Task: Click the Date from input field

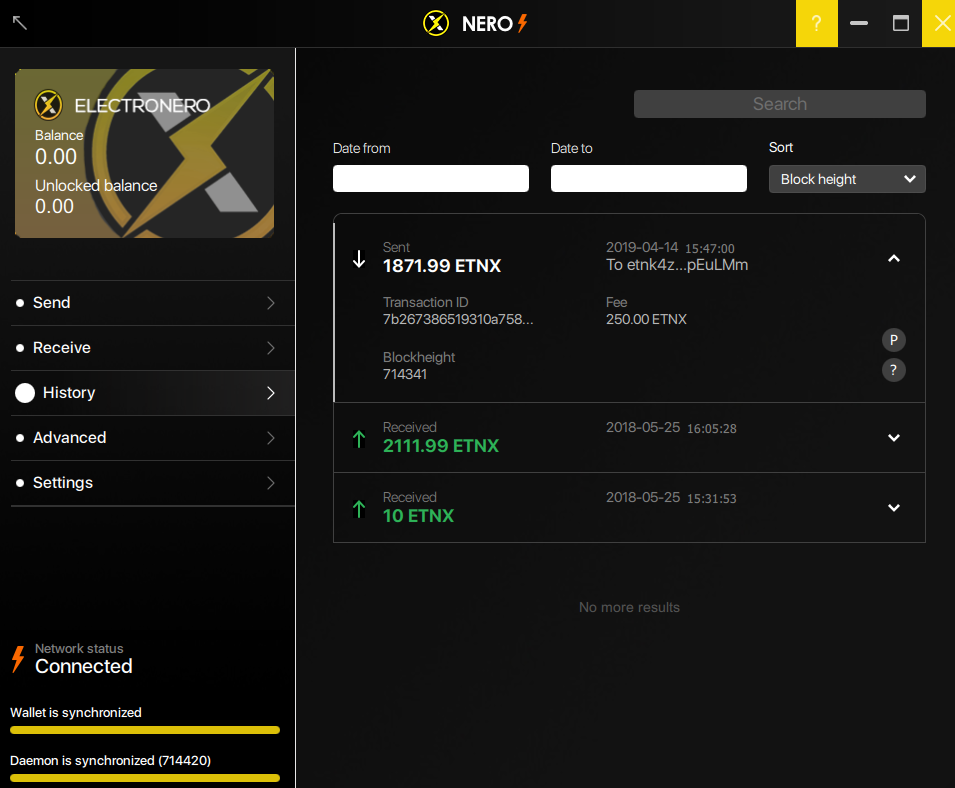Action: coord(431,178)
